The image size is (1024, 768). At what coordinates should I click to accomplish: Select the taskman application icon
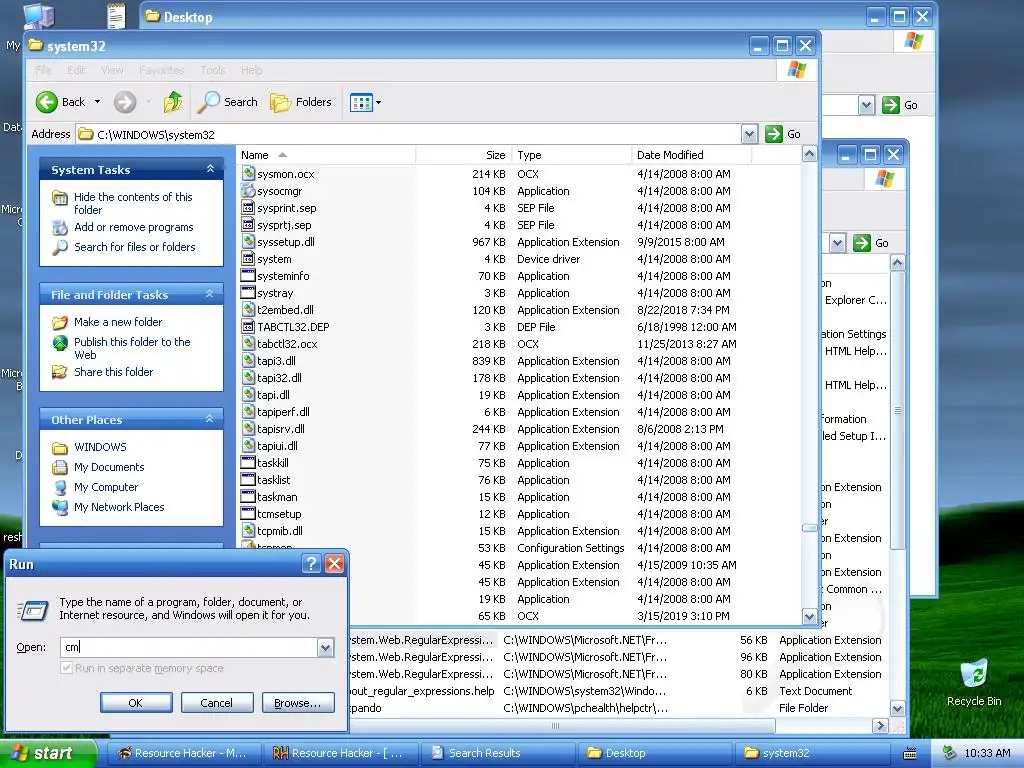coord(248,496)
